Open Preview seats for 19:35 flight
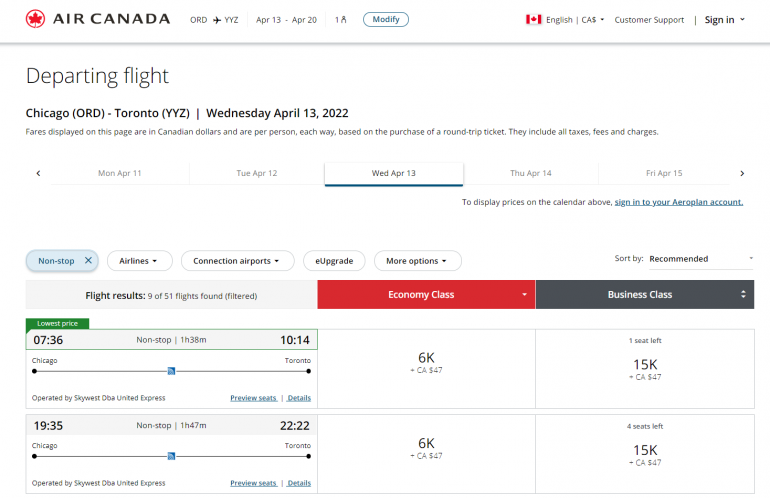Image resolution: width=770 pixels, height=498 pixels. (x=253, y=483)
